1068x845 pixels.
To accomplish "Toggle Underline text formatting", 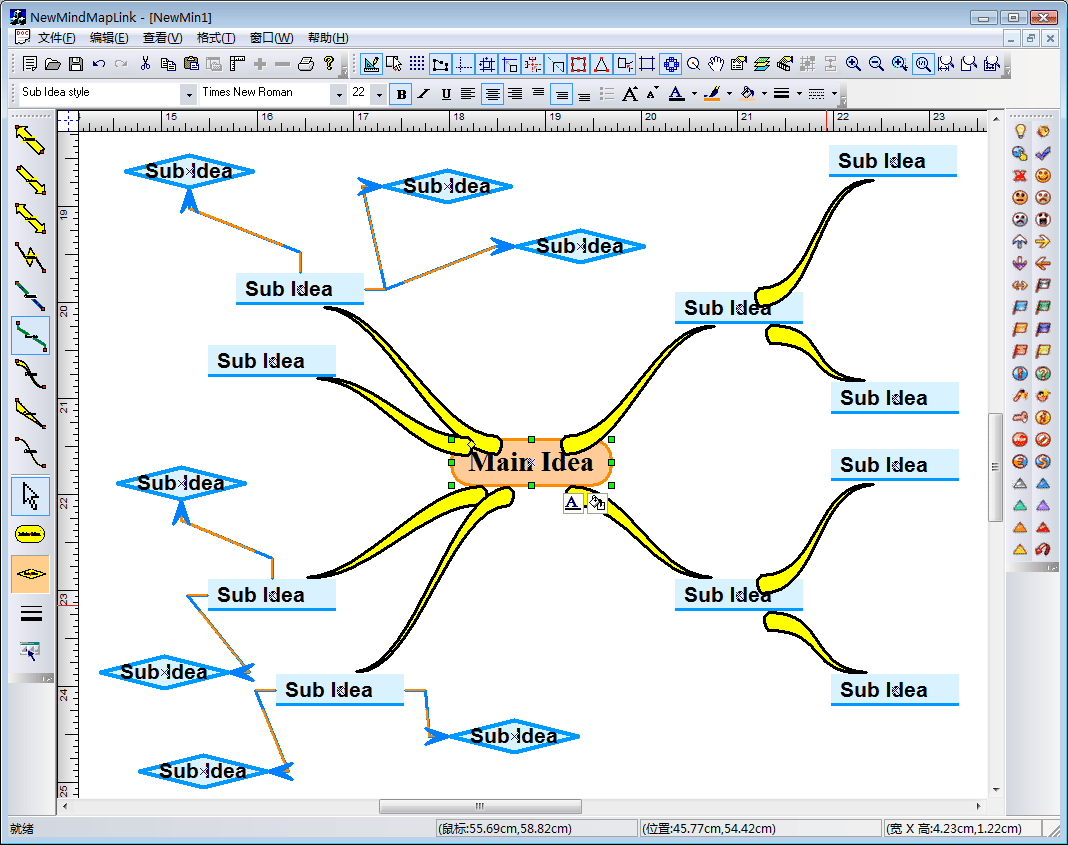I will (446, 94).
